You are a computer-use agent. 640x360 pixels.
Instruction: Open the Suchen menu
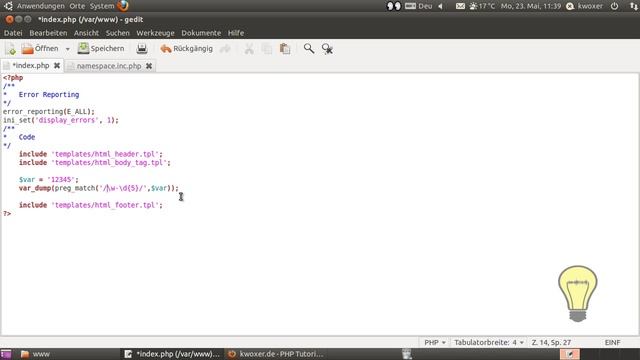pos(118,33)
